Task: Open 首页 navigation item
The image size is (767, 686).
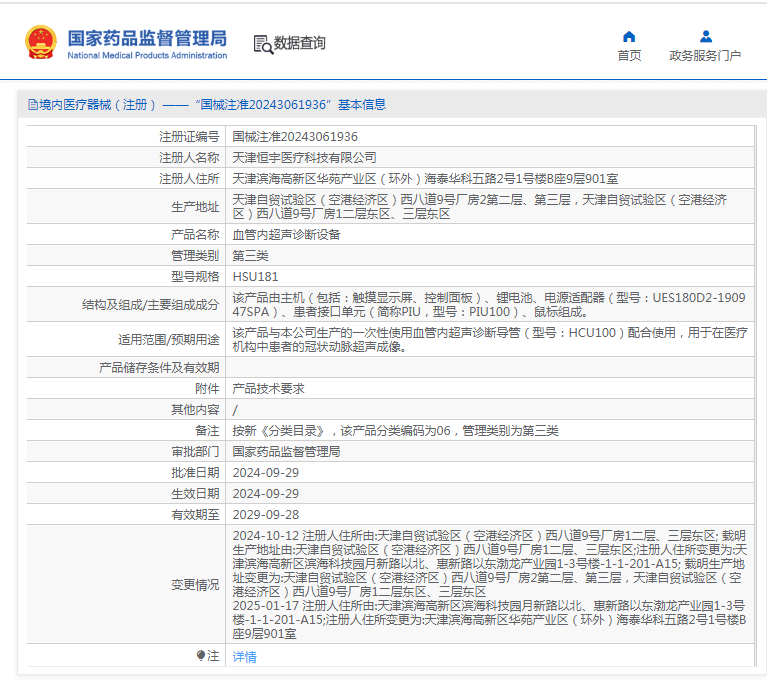Action: (x=629, y=56)
